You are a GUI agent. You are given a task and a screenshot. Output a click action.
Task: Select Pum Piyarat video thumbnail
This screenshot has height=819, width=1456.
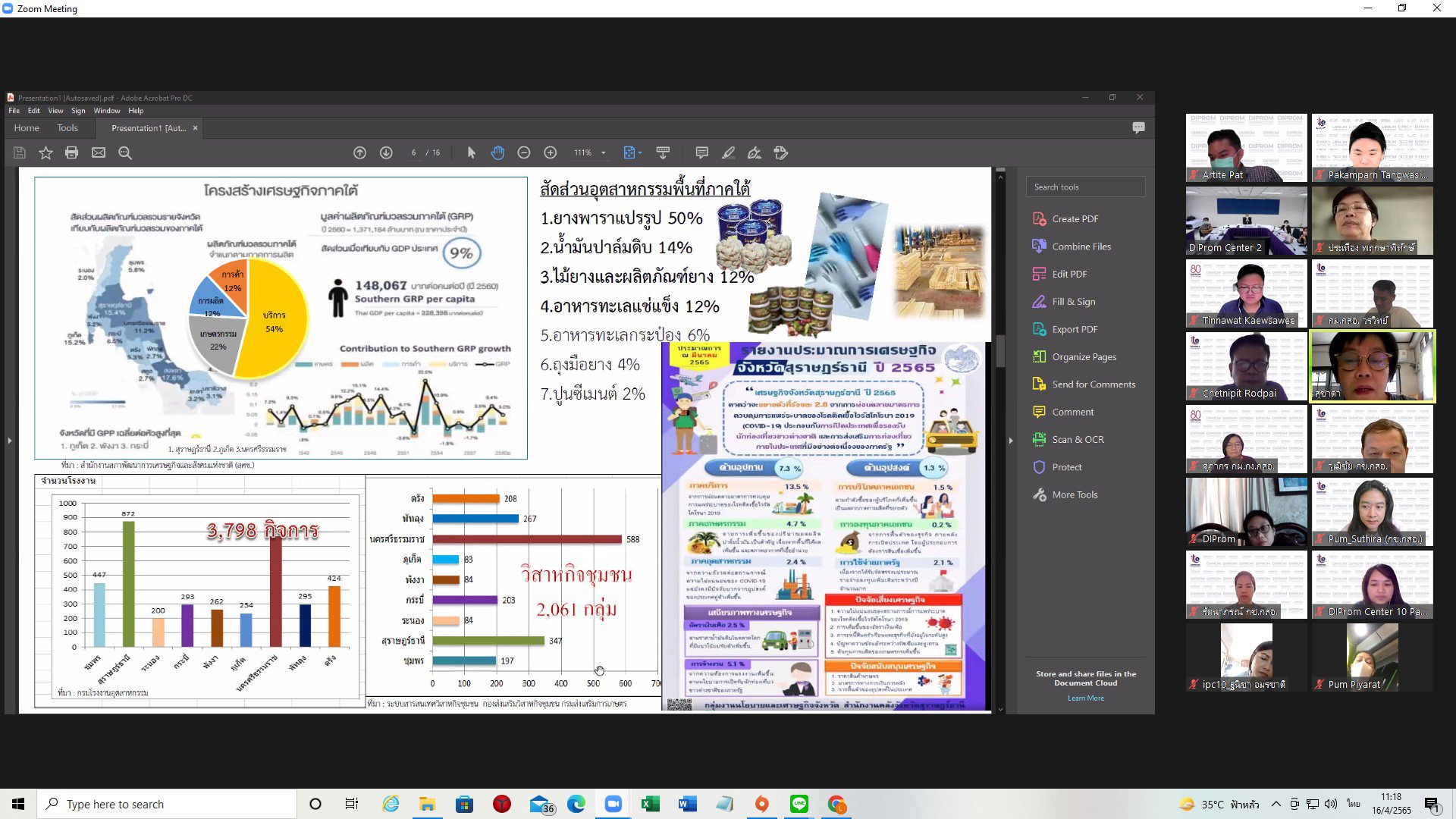pyautogui.click(x=1372, y=657)
